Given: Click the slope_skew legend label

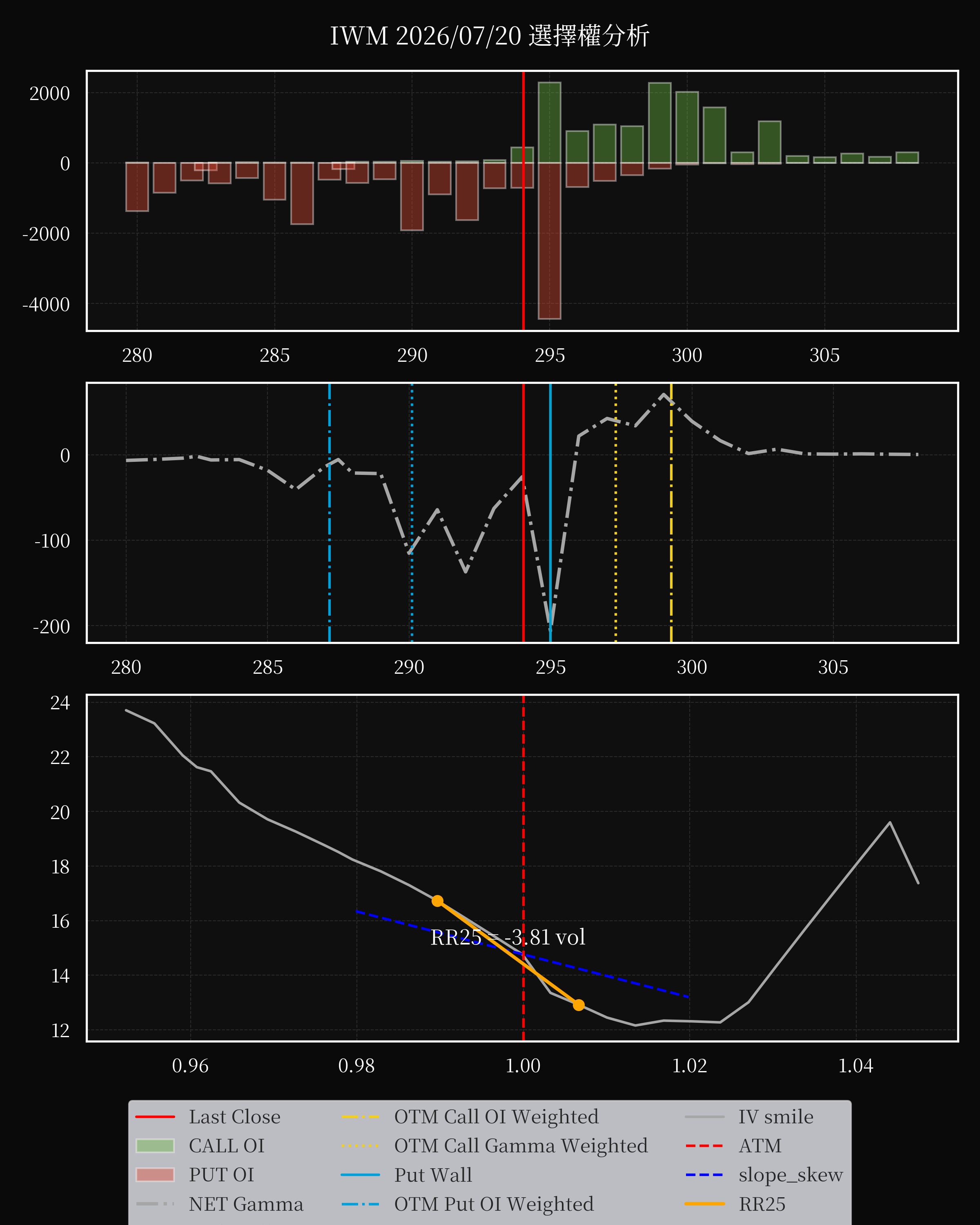Looking at the screenshot, I should [791, 1175].
